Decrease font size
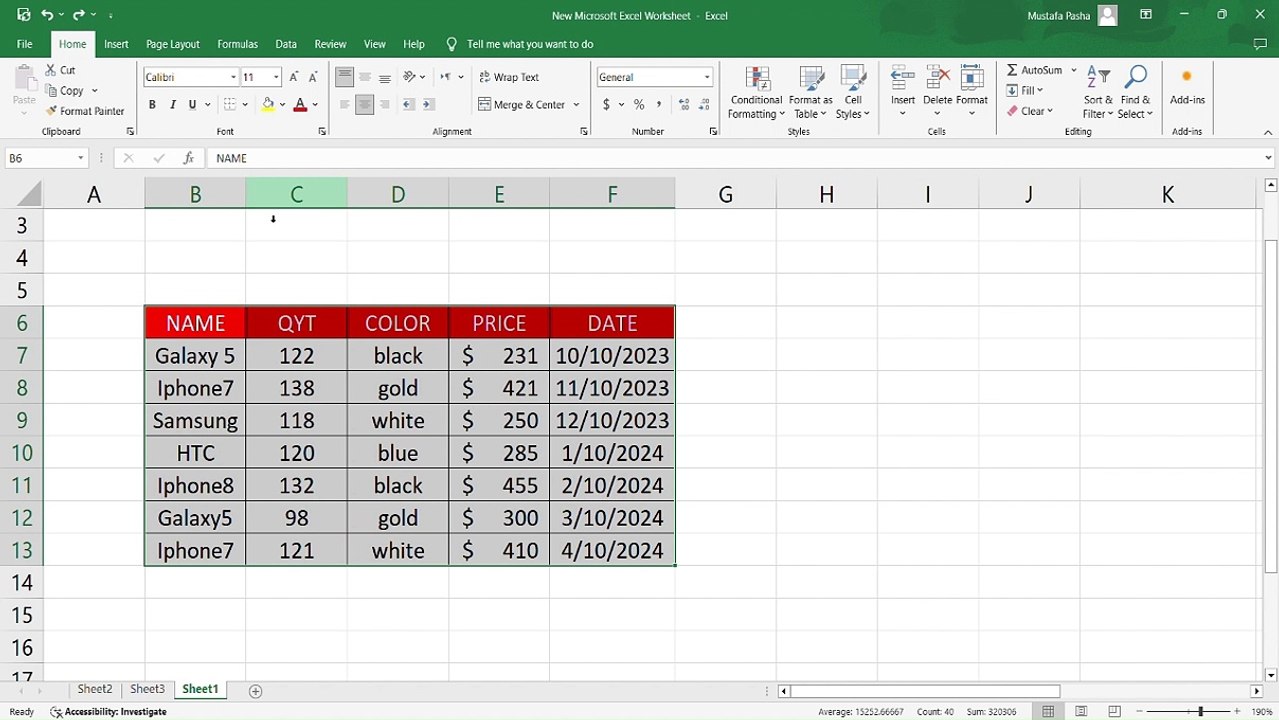 313,77
